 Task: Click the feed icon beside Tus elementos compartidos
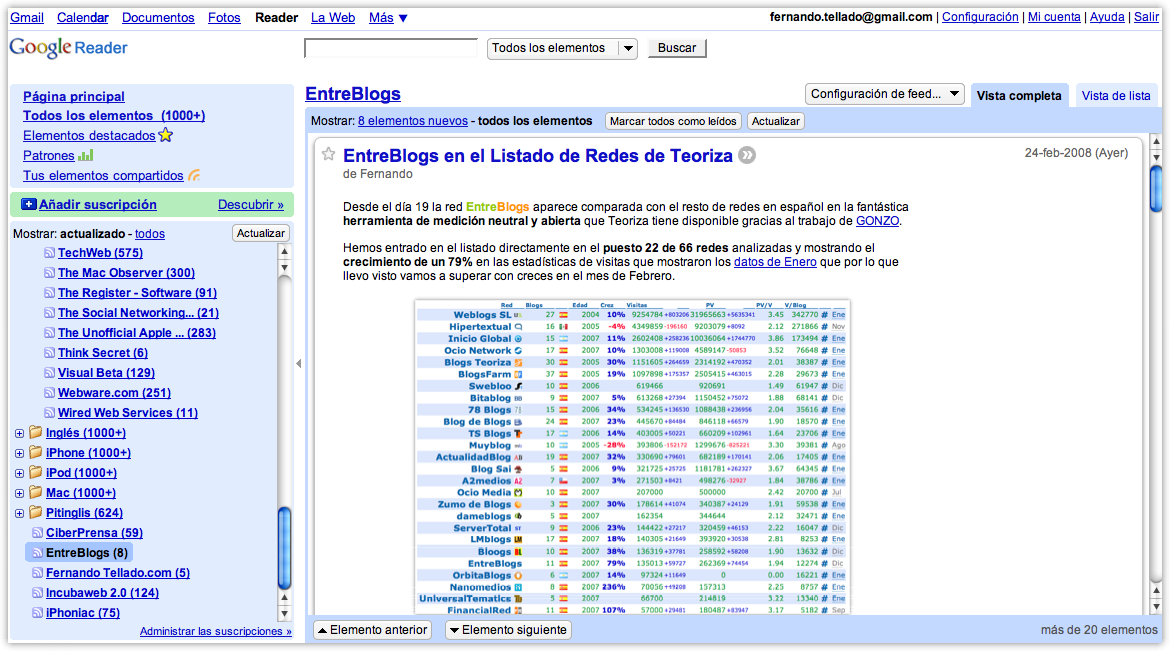(194, 175)
